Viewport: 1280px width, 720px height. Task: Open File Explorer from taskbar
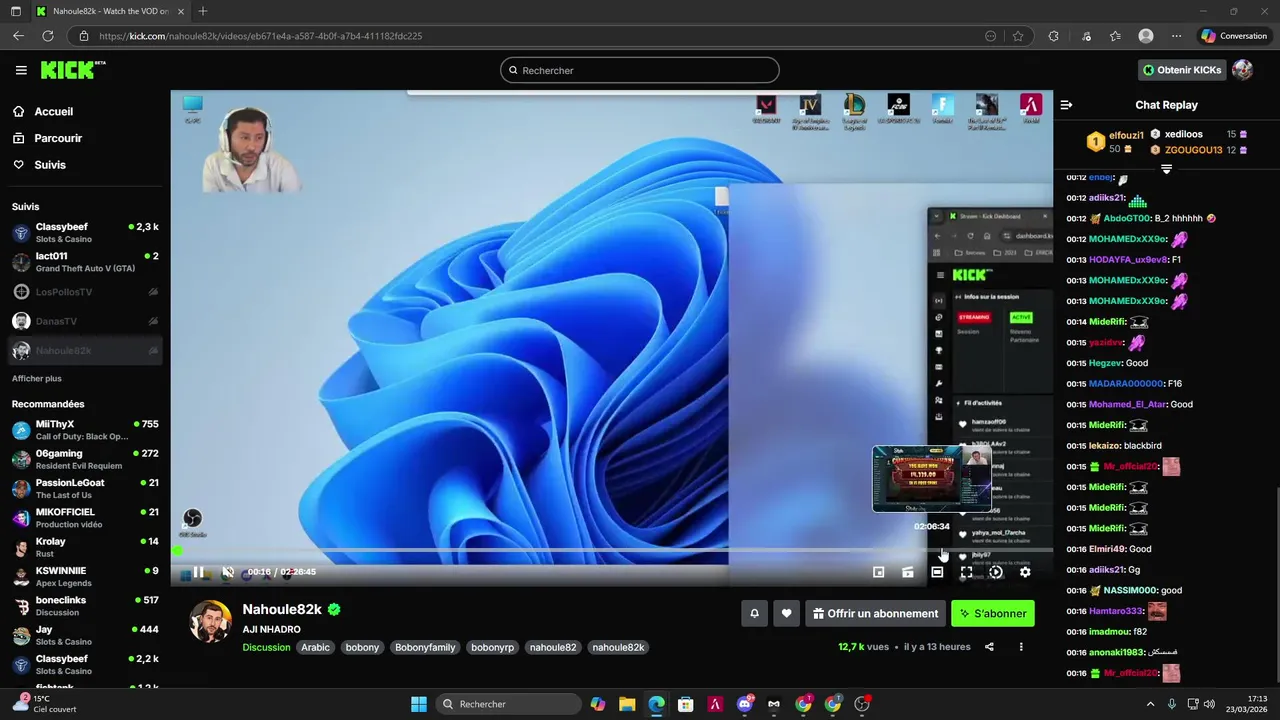pyautogui.click(x=627, y=704)
